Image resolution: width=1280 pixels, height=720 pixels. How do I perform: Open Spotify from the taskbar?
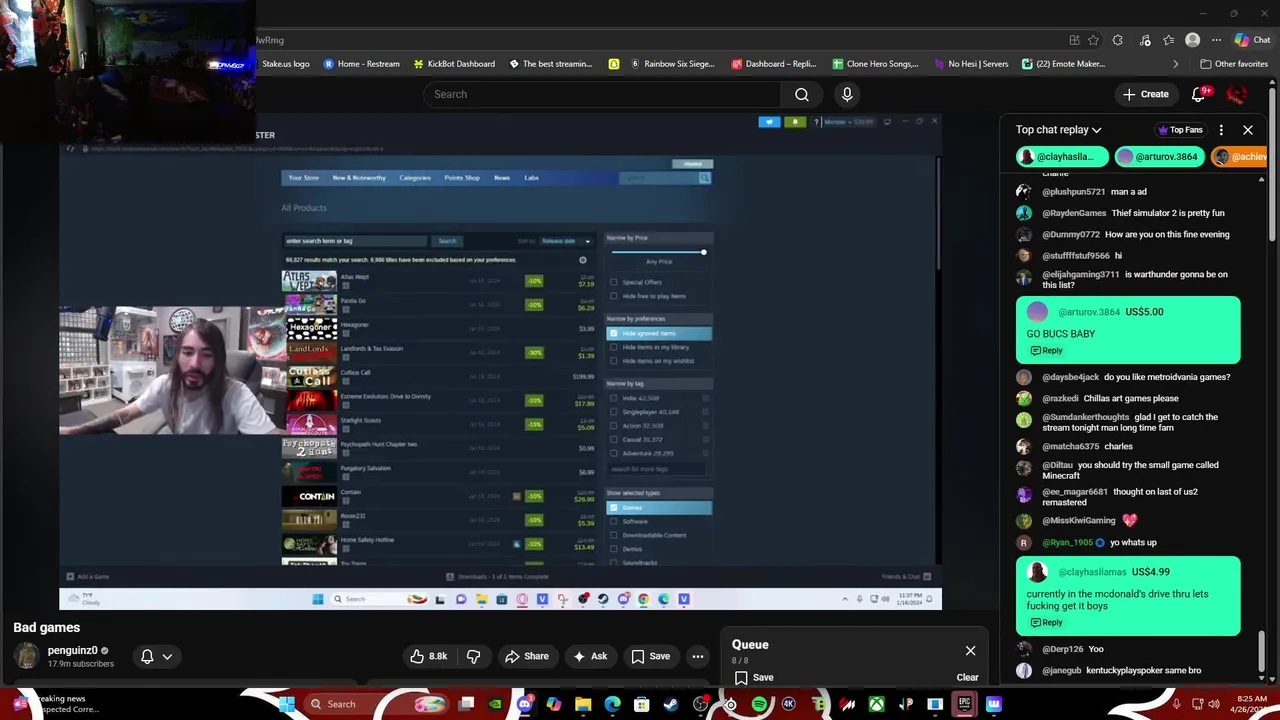tap(759, 704)
